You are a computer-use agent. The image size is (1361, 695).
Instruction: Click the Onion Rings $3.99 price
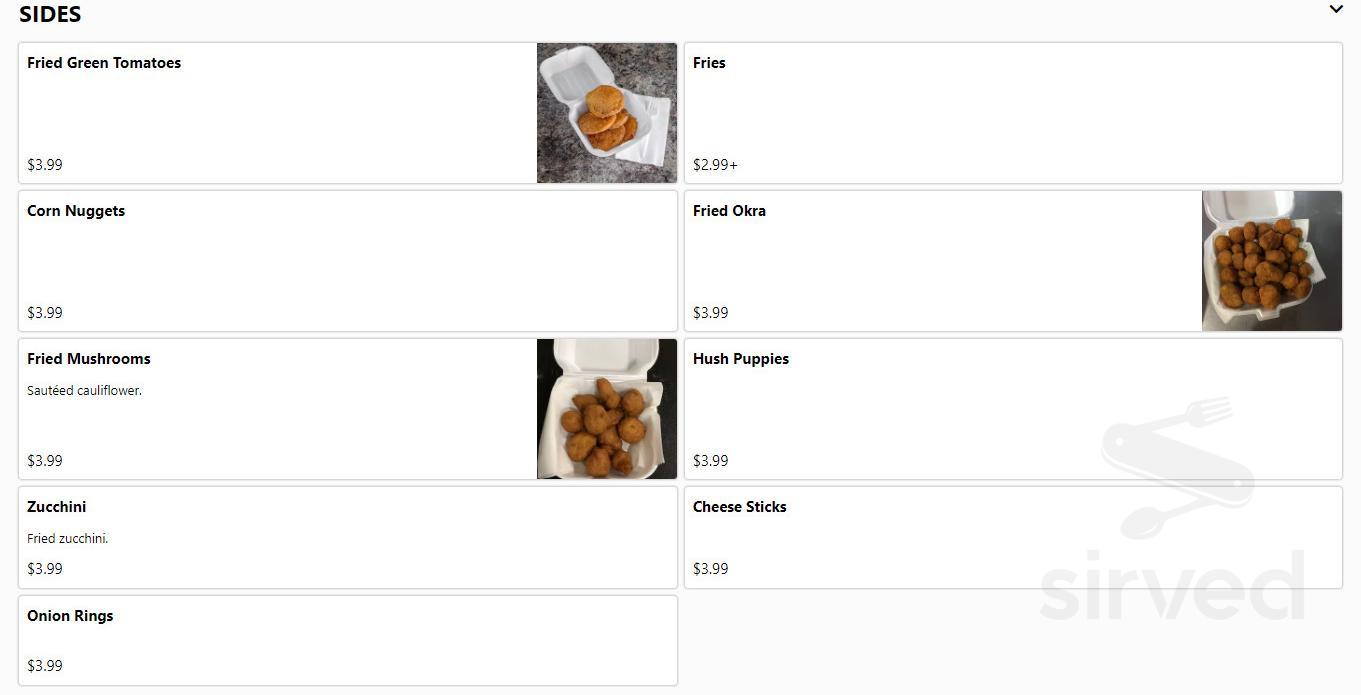tap(45, 666)
